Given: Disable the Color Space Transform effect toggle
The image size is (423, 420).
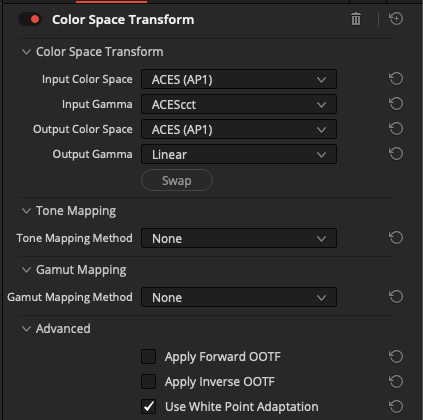Looking at the screenshot, I should (30, 19).
